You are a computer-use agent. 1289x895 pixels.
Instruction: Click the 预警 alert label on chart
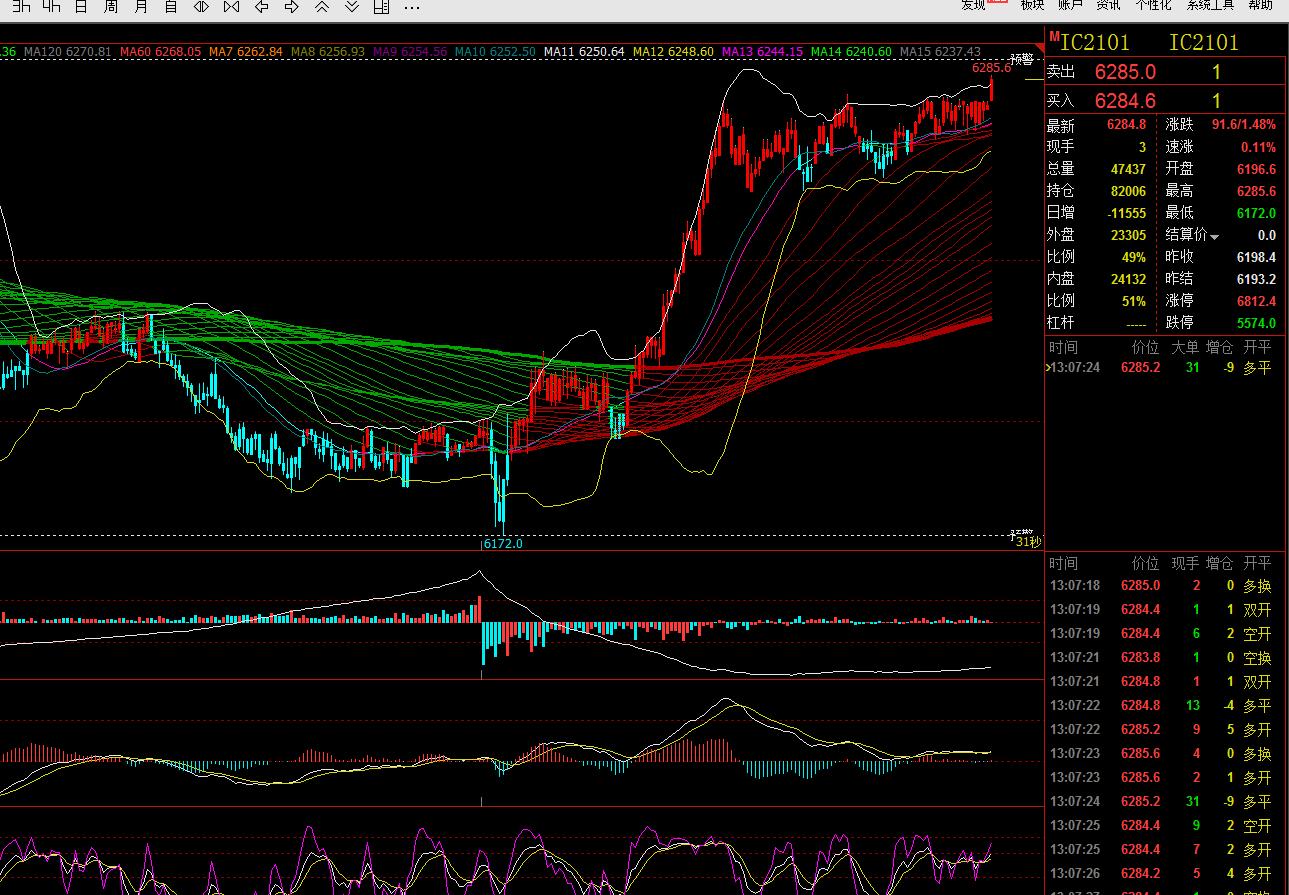1021,58
